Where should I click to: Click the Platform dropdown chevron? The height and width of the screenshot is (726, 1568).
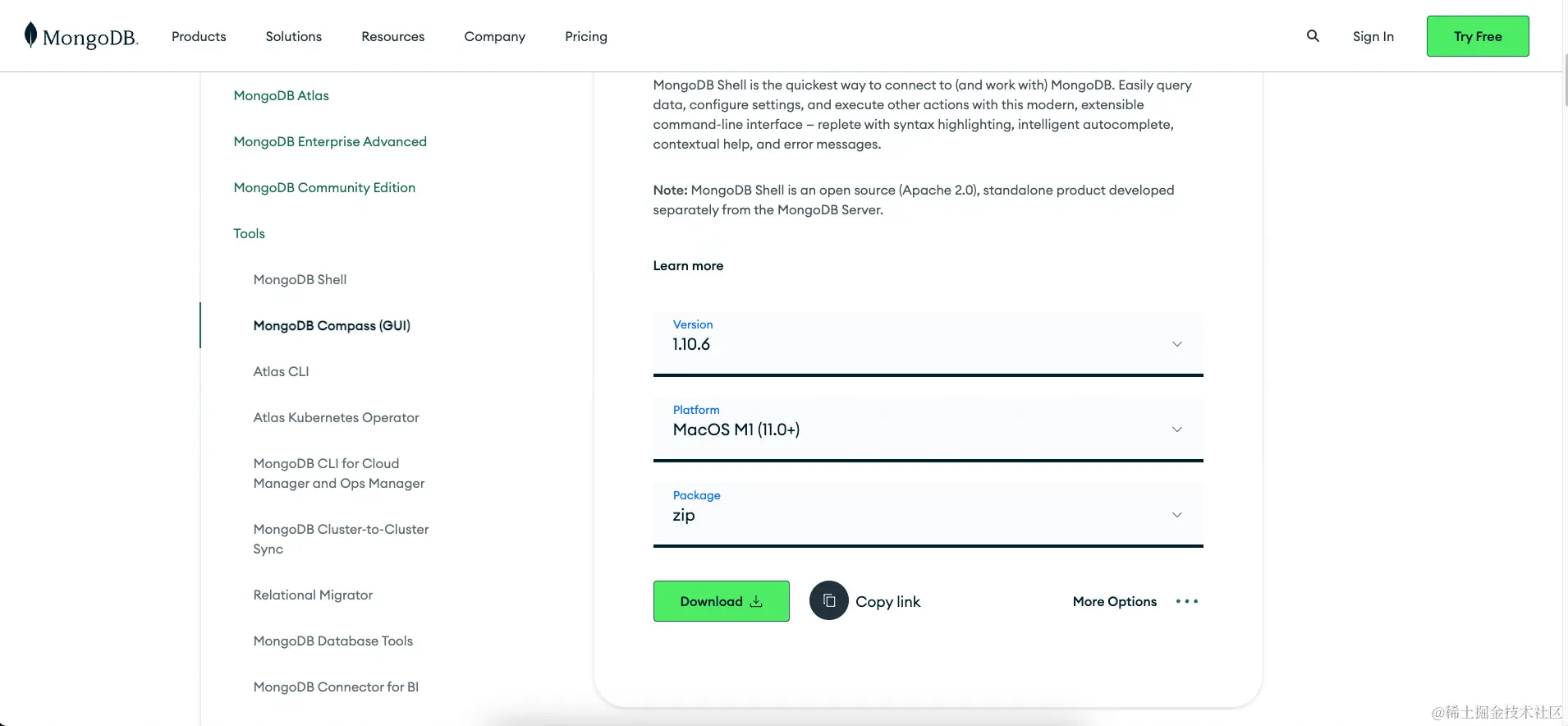(x=1177, y=429)
